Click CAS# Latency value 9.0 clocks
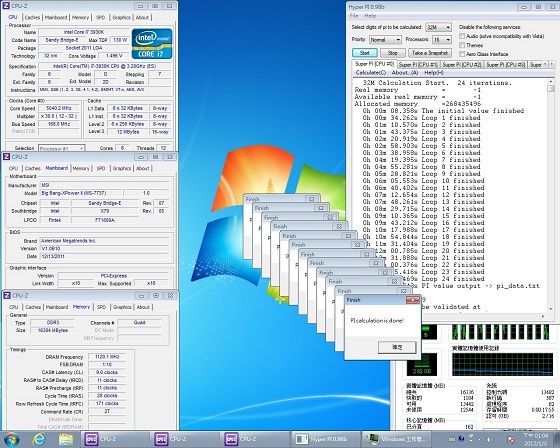560x448 pixels. (x=107, y=372)
